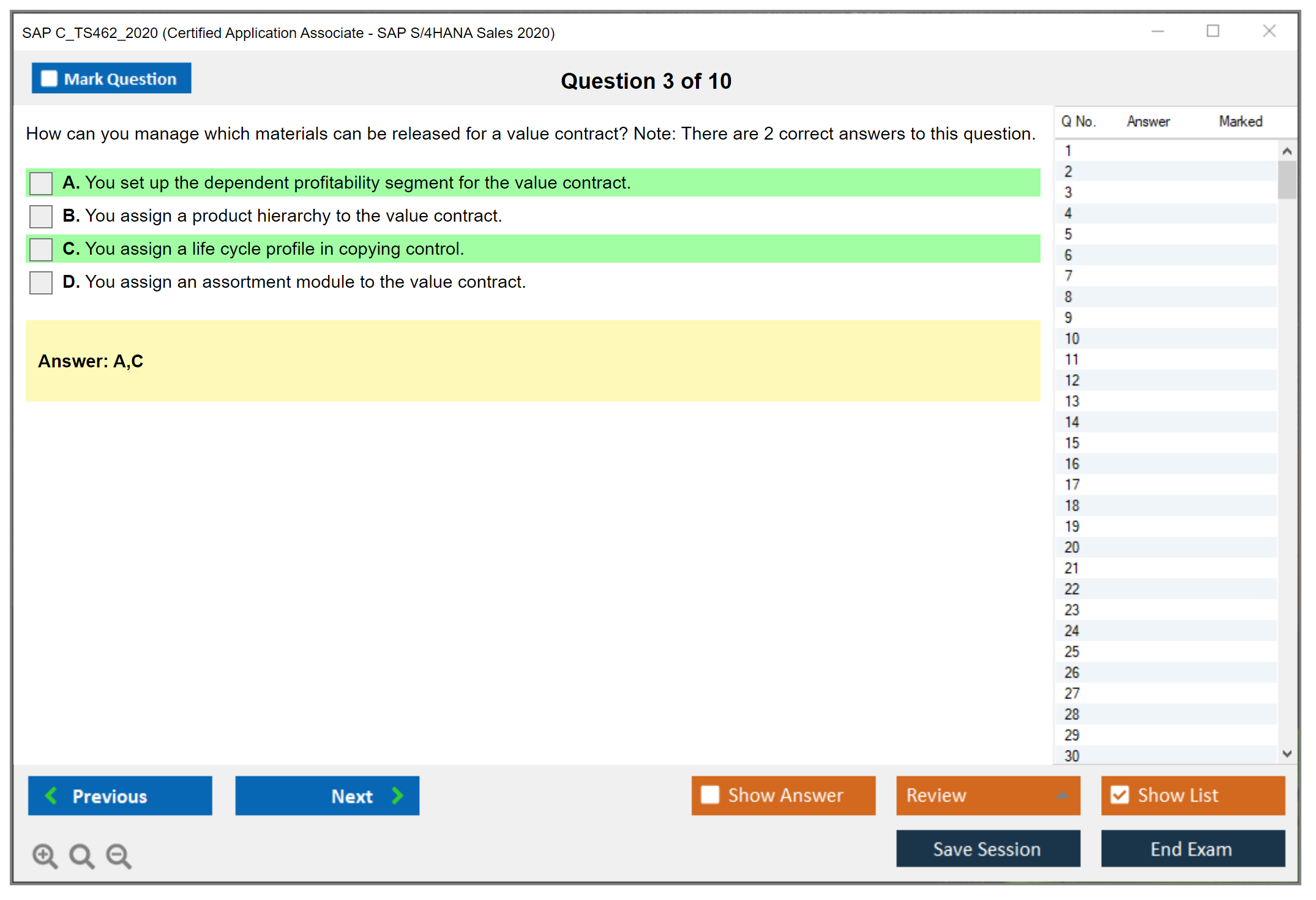Minimize the exam window

(x=1157, y=31)
